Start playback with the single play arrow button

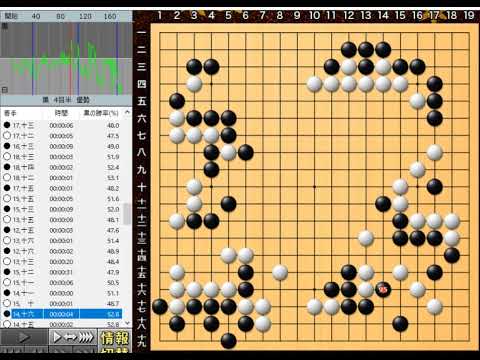coord(23,338)
